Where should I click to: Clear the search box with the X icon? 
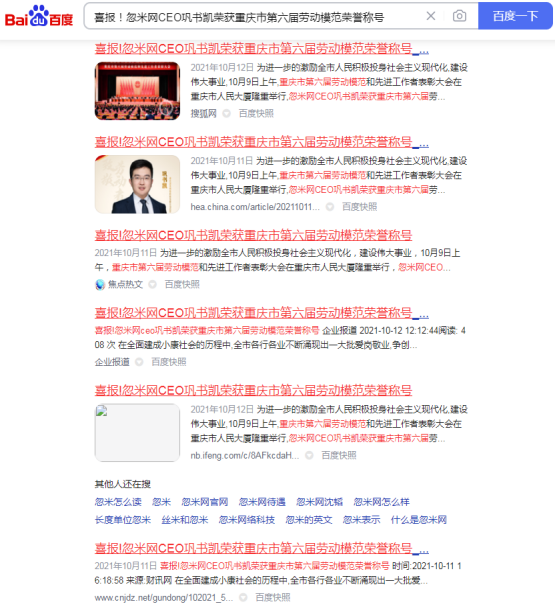(x=431, y=16)
